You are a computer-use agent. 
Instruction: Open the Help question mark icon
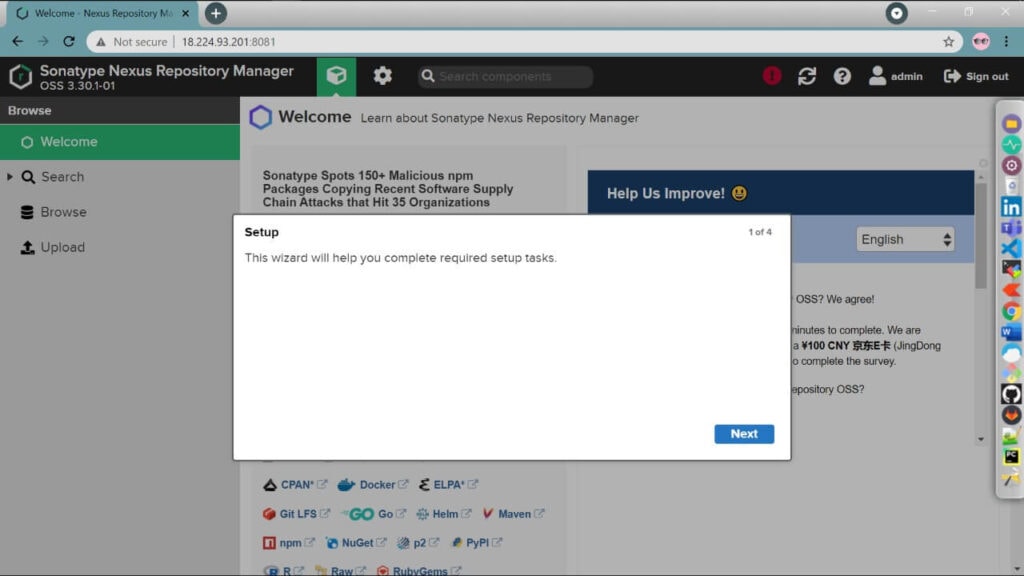[842, 76]
